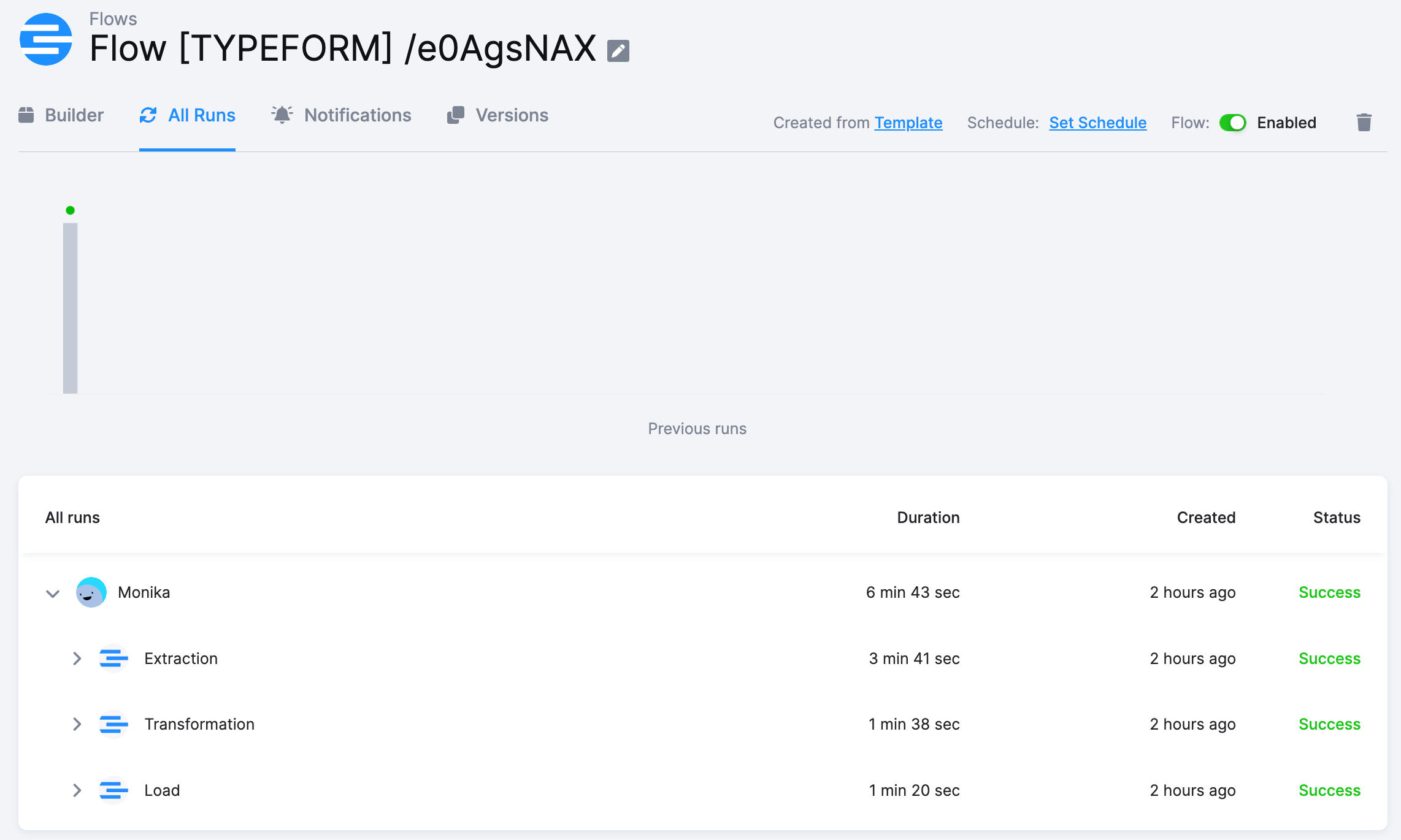Click the Success status of the Extraction run
This screenshot has height=840, width=1401.
pos(1329,659)
